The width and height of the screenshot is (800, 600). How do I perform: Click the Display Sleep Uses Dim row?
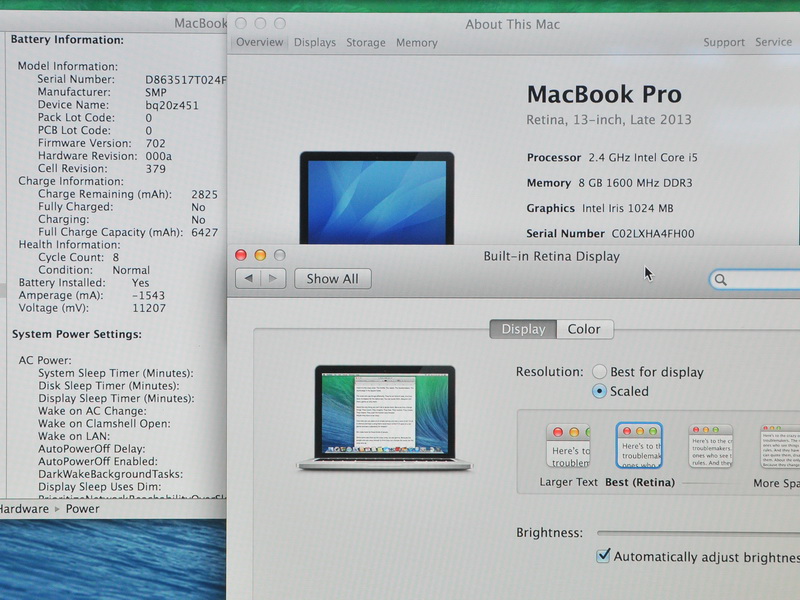(99, 487)
